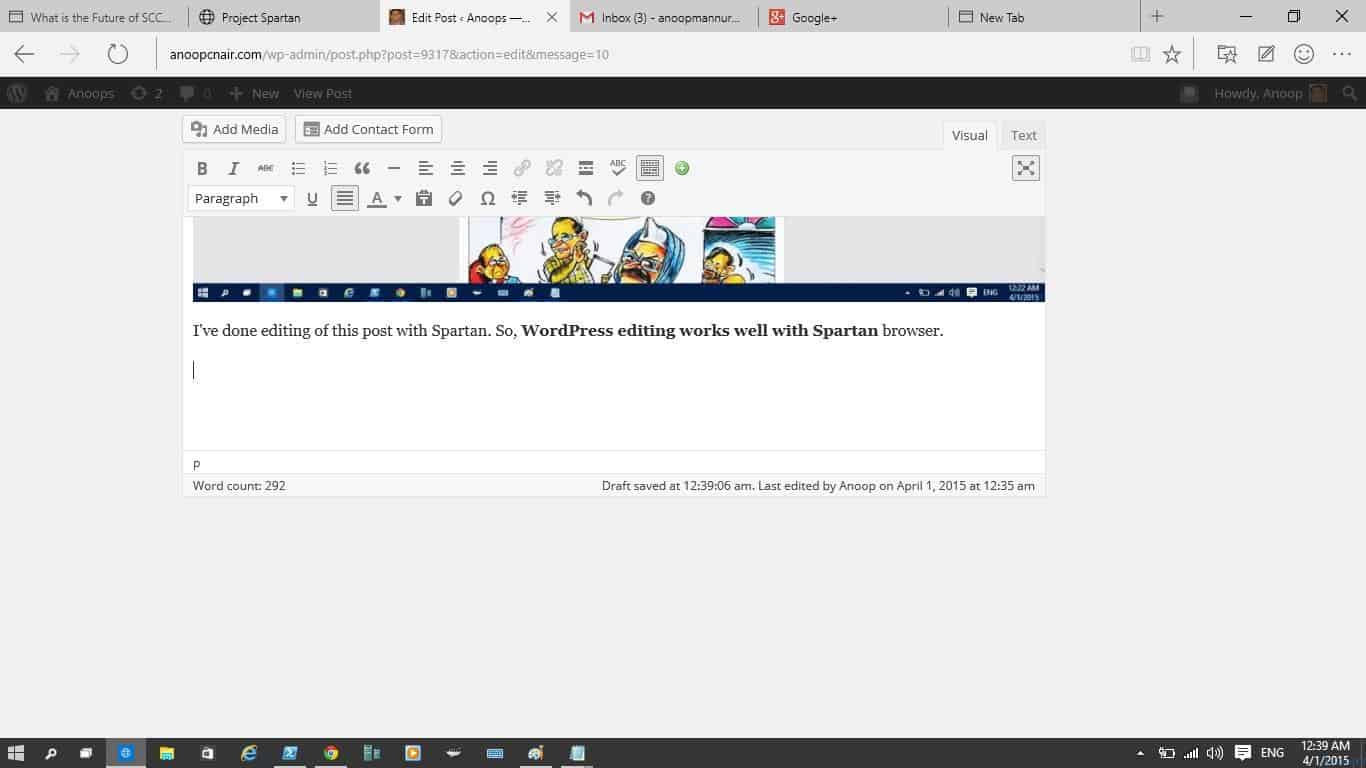The image size is (1366, 768).
Task: Toggle justify text alignment
Action: click(344, 198)
